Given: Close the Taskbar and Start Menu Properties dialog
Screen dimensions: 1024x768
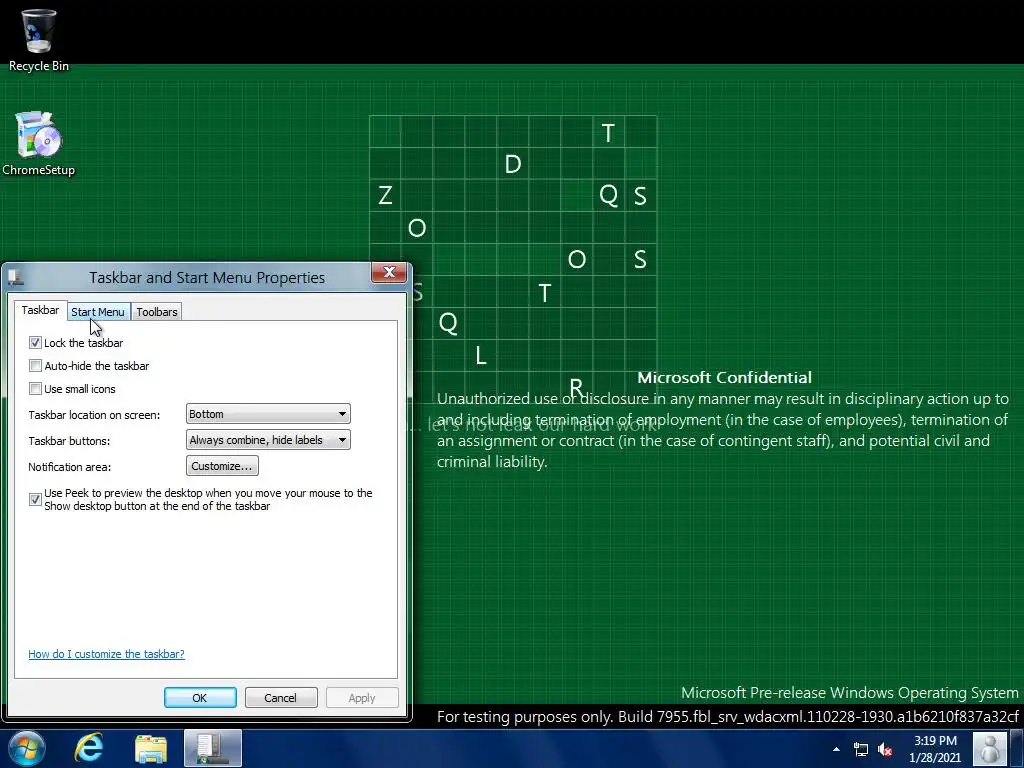Looking at the screenshot, I should pyautogui.click(x=389, y=272).
